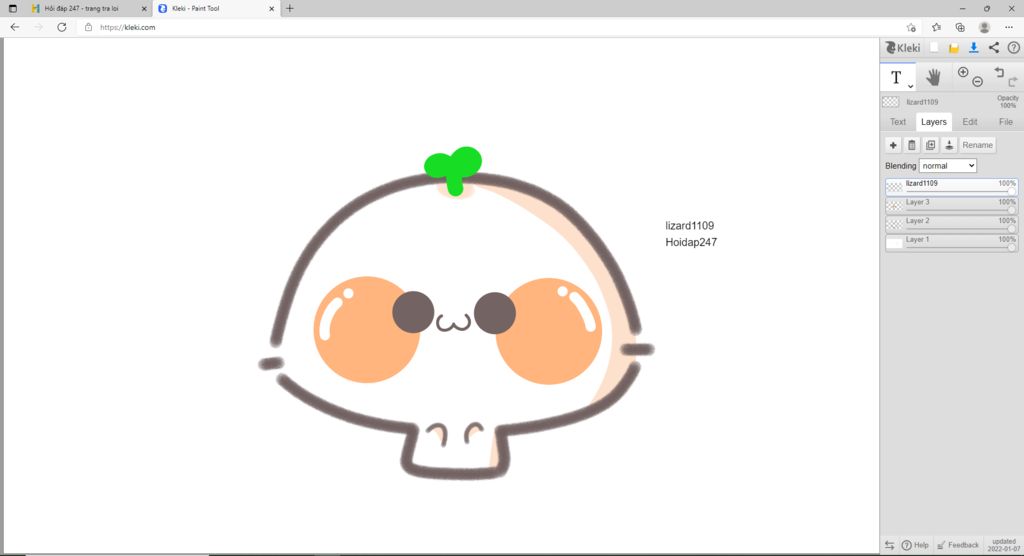Swap panel side with arrows icon
Image resolution: width=1024 pixels, height=556 pixels.
pyautogui.click(x=889, y=545)
